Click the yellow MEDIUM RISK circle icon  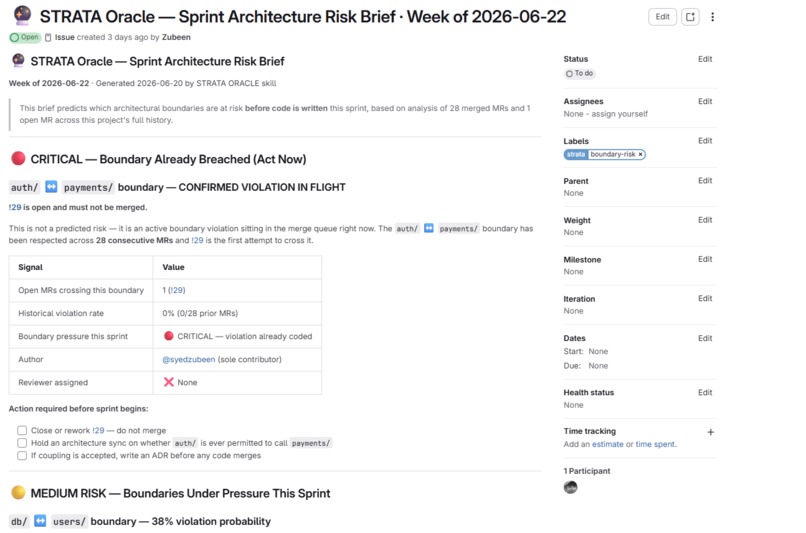click(18, 492)
